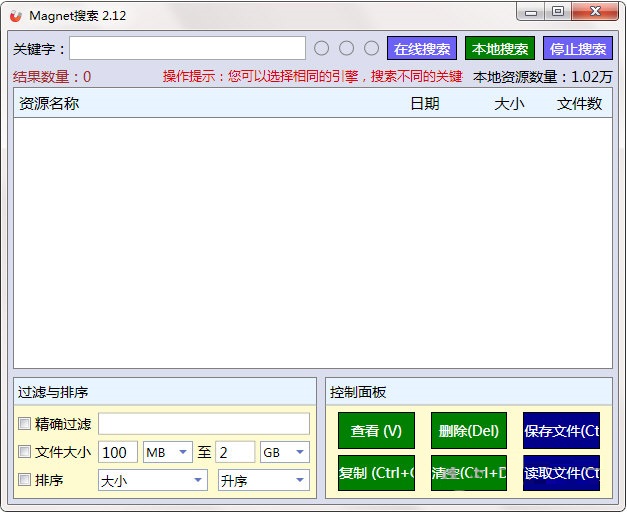The width and height of the screenshot is (627, 512).
Task: Click the 保存文件 button
Action: (561, 430)
